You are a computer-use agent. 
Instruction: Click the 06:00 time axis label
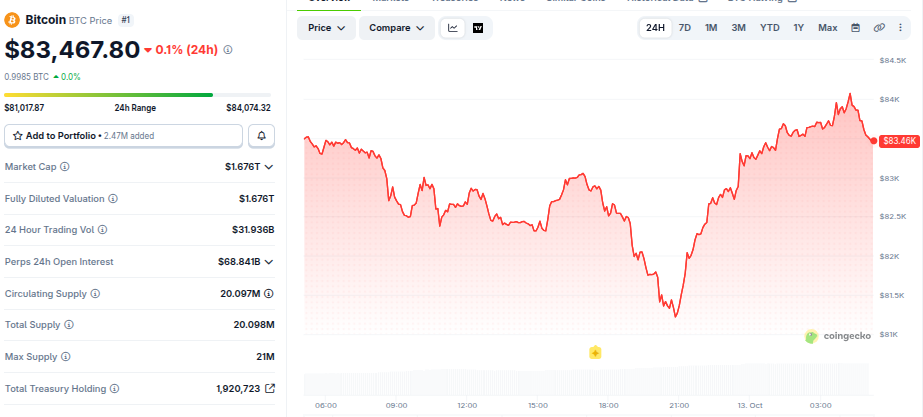326,406
